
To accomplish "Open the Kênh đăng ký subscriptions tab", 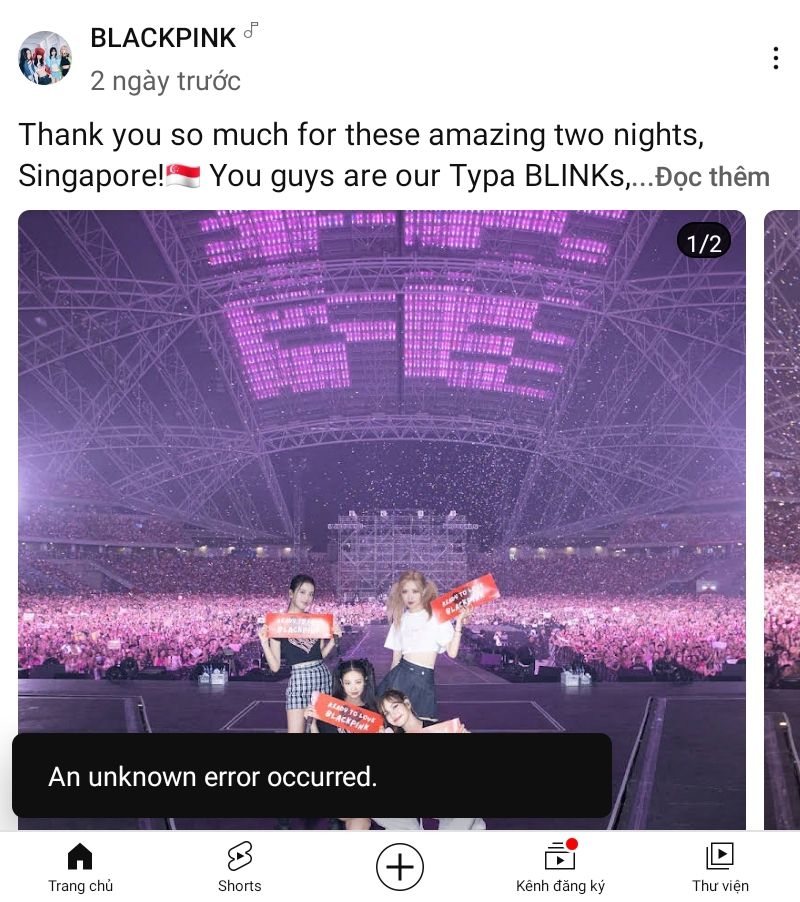I will (560, 867).
